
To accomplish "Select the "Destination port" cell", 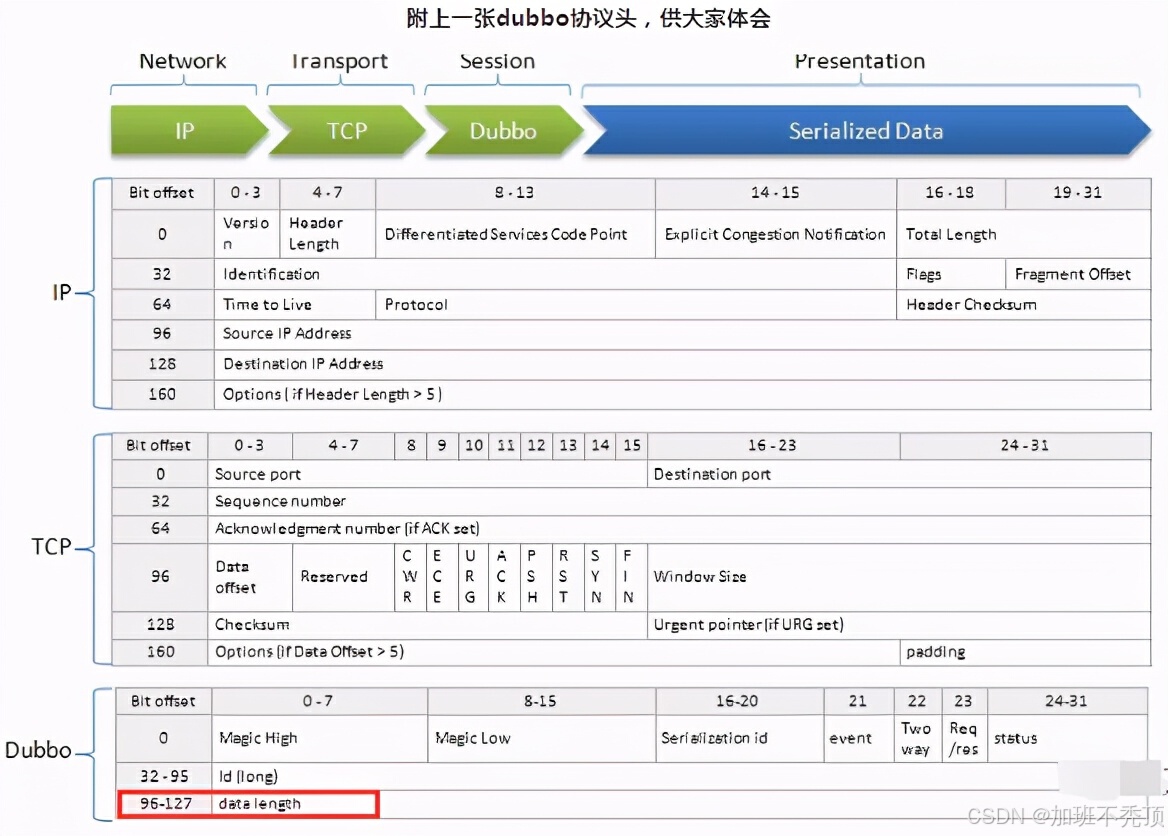I will (899, 474).
